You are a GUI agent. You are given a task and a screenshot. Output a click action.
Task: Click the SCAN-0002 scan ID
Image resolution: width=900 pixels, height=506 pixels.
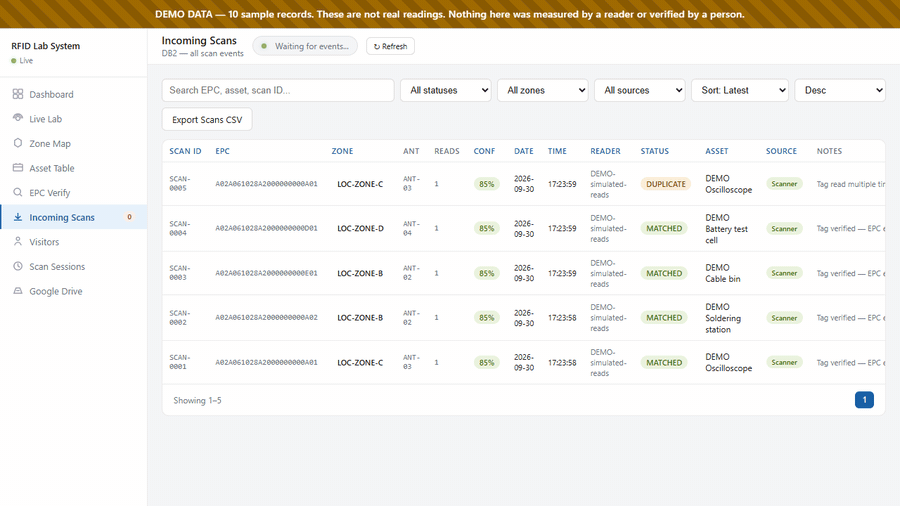(x=180, y=317)
